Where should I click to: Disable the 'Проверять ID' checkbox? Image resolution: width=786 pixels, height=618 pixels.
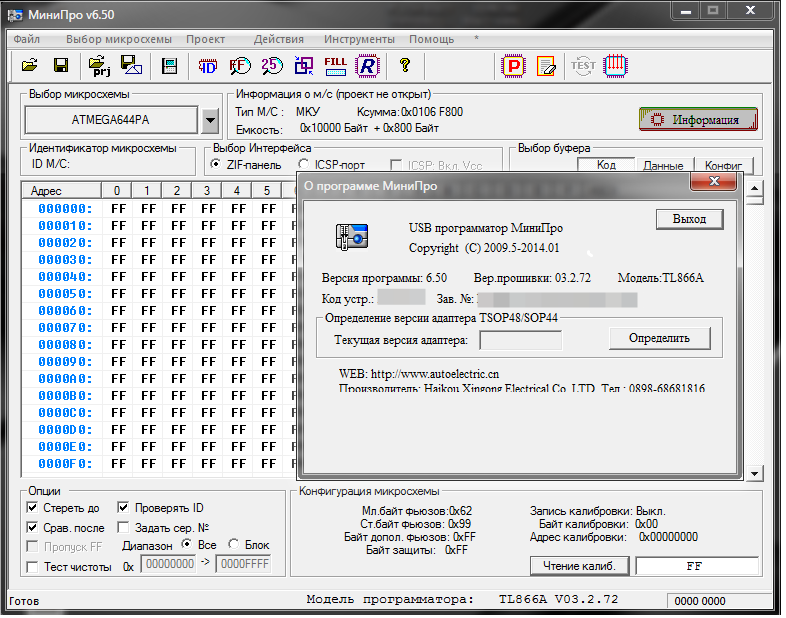pyautogui.click(x=124, y=508)
